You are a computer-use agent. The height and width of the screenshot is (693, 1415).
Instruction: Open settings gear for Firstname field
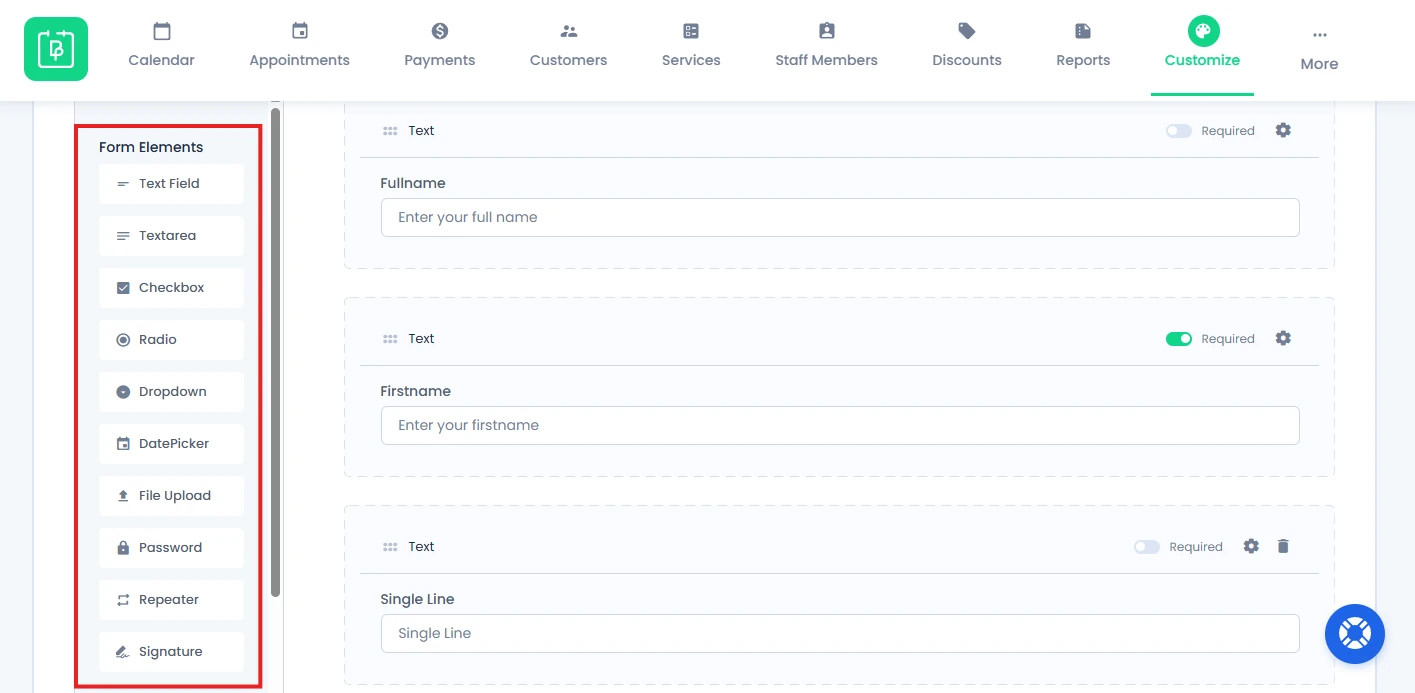(1283, 338)
